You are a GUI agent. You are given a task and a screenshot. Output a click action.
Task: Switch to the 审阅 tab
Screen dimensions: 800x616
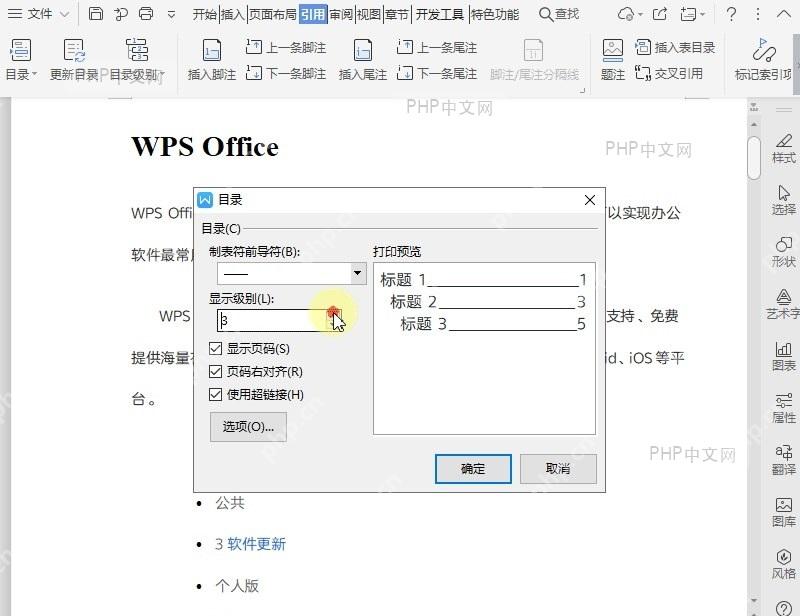[341, 14]
